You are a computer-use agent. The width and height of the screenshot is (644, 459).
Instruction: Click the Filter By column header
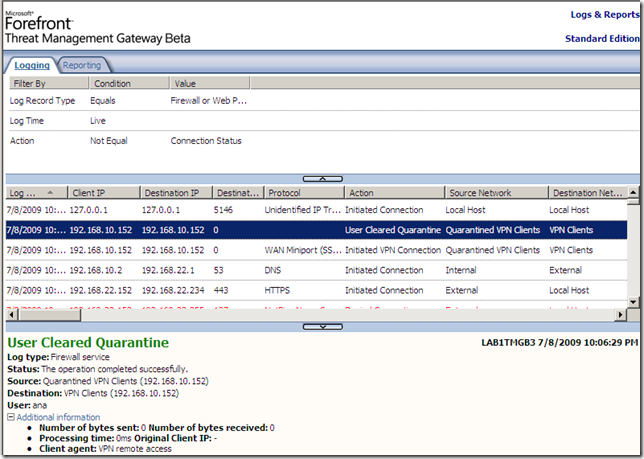(x=49, y=83)
